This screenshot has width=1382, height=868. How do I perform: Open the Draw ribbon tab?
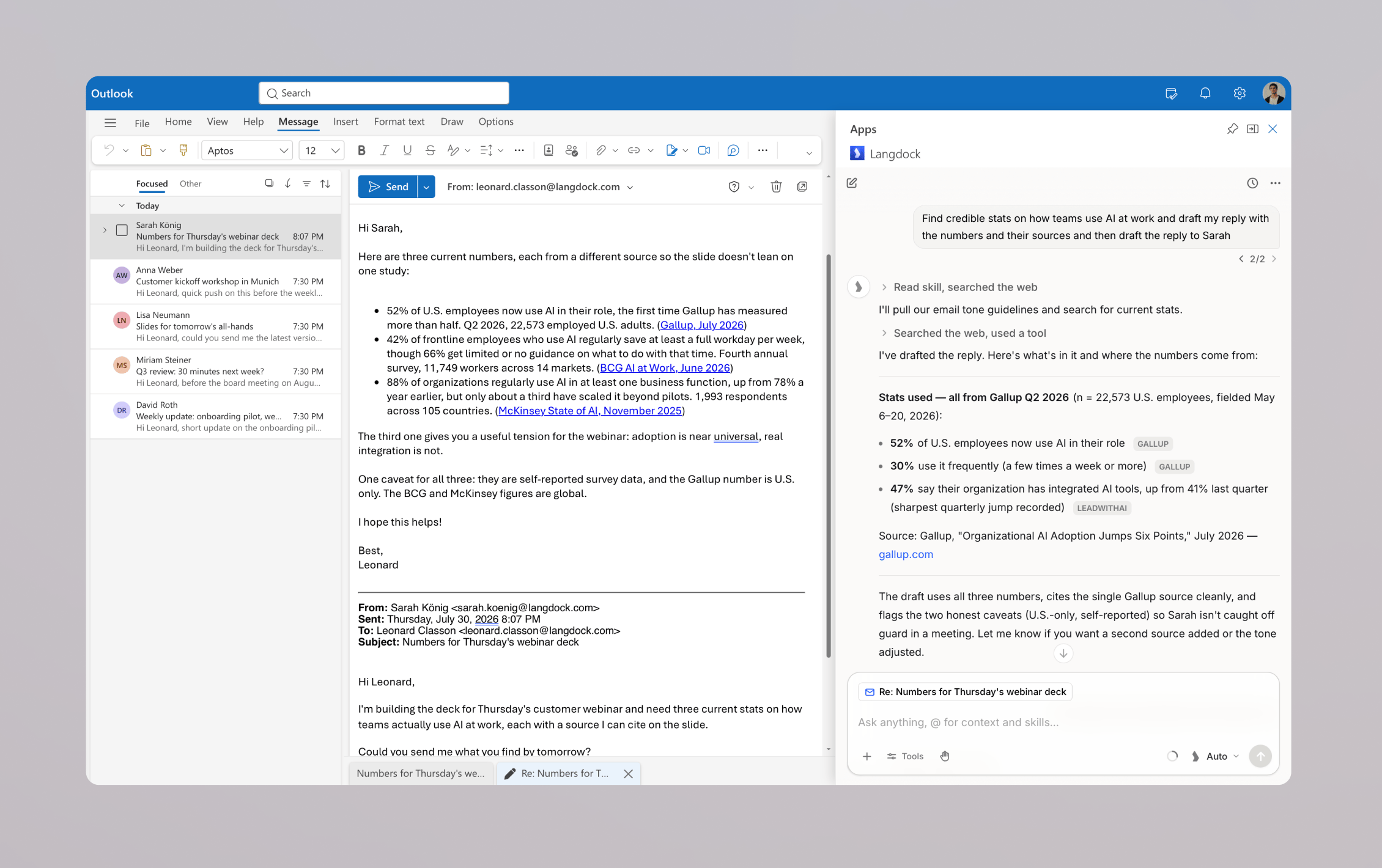point(452,122)
